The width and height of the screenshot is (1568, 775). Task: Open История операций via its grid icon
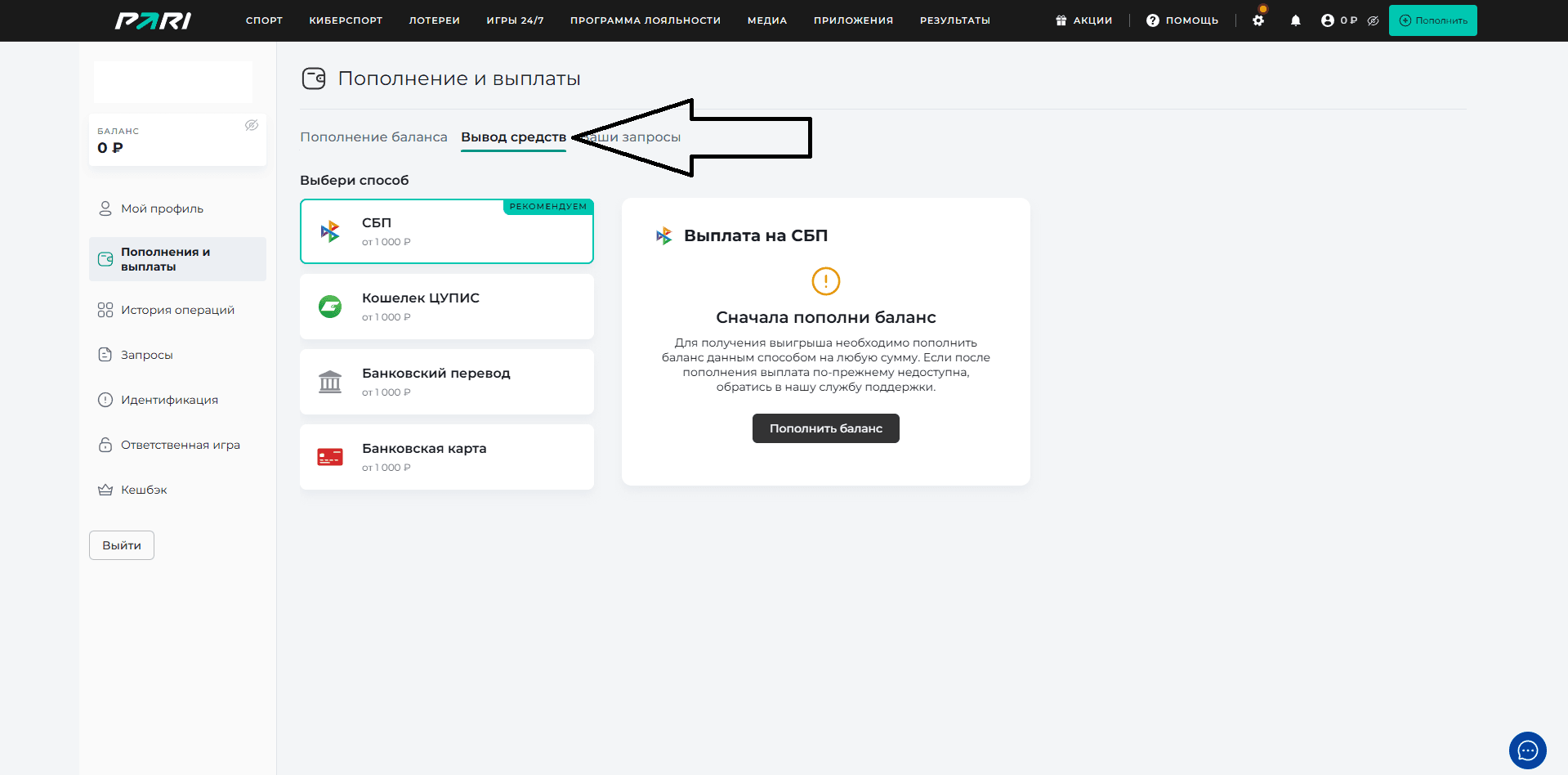[x=105, y=310]
